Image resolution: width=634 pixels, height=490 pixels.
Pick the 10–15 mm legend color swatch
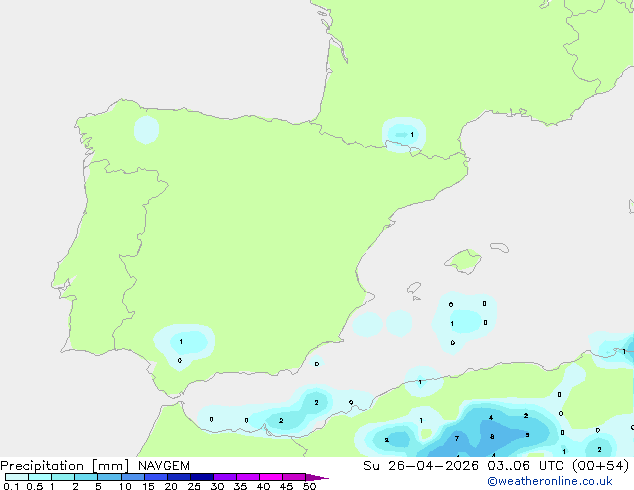pyautogui.click(x=133, y=477)
